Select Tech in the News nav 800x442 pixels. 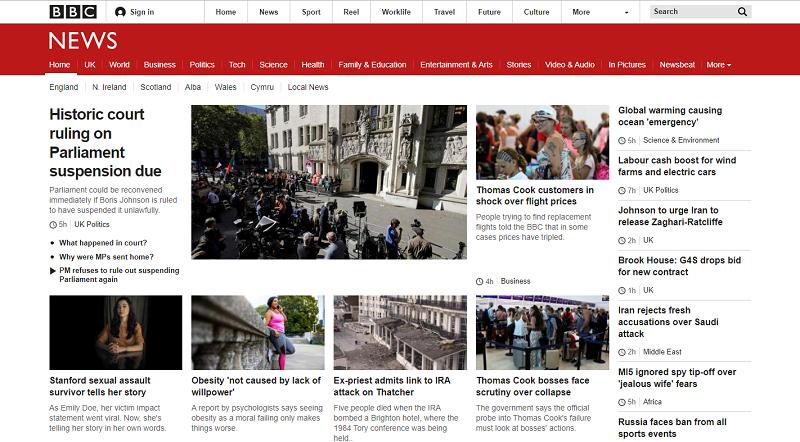point(237,65)
